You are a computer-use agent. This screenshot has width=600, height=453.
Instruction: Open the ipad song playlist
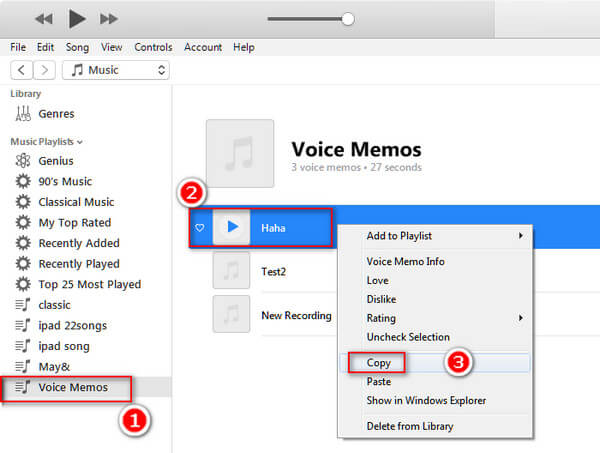(64, 347)
